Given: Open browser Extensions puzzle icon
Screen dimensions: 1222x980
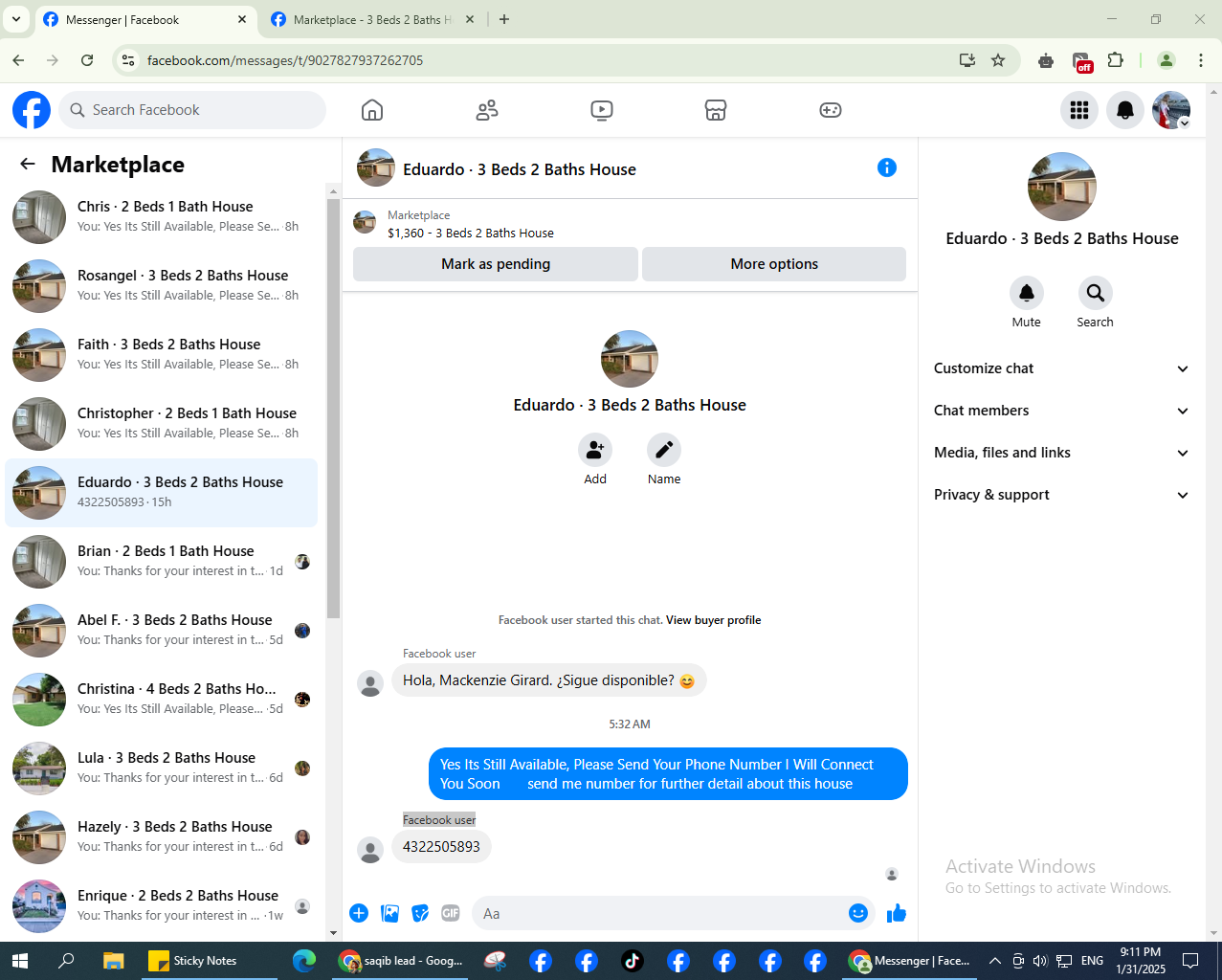Looking at the screenshot, I should click(x=1115, y=60).
